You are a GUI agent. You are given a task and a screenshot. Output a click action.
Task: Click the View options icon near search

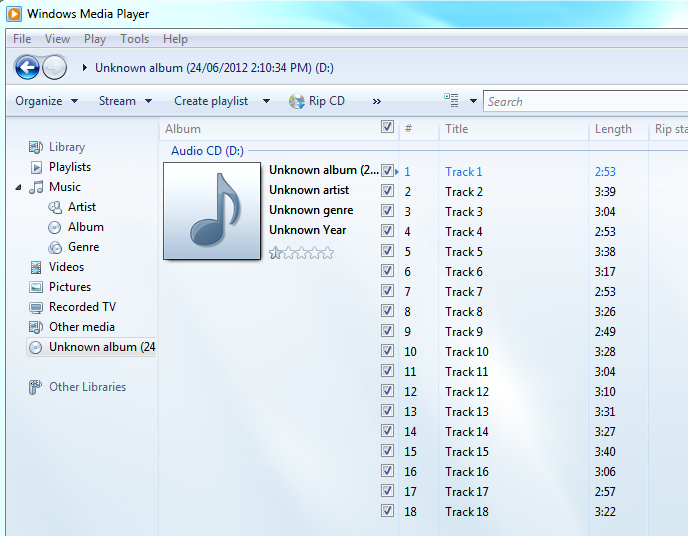[x=452, y=101]
